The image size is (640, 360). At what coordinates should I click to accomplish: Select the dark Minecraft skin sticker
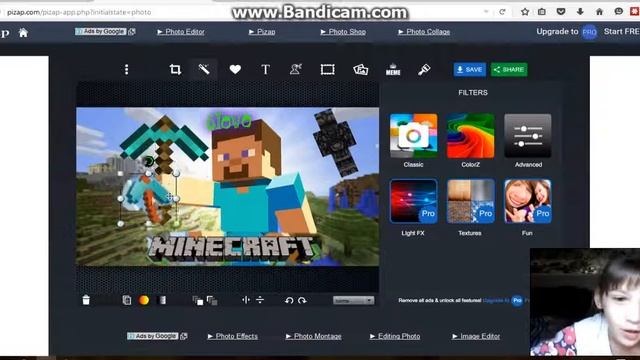pyautogui.click(x=336, y=142)
